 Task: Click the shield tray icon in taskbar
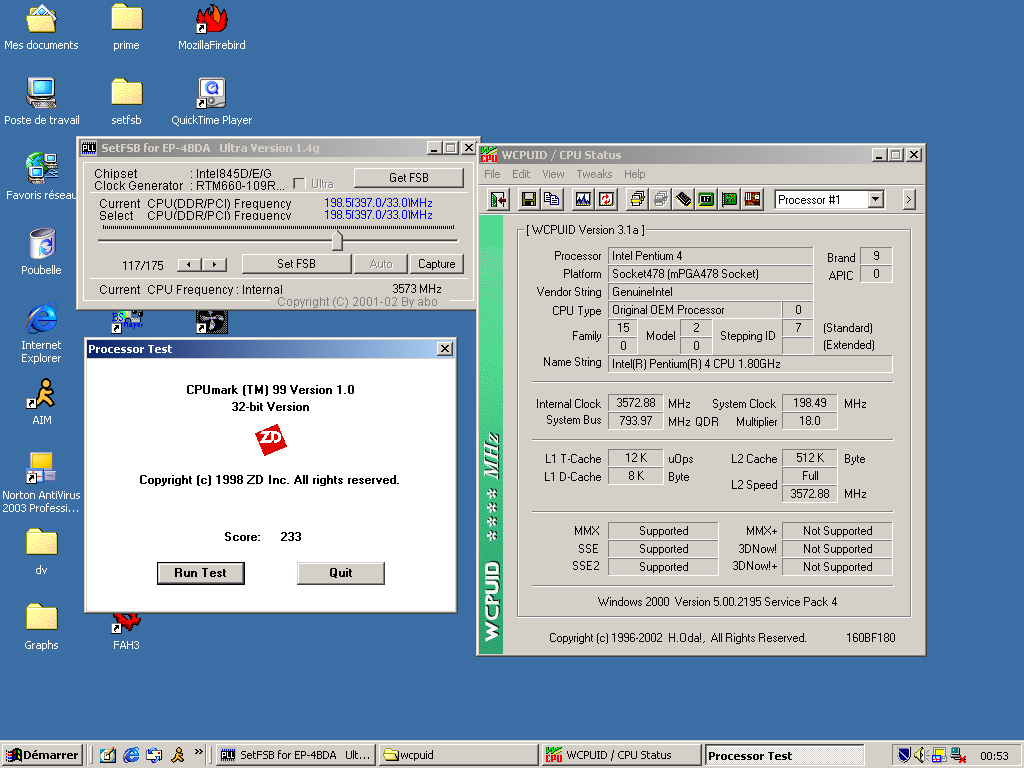pos(904,756)
